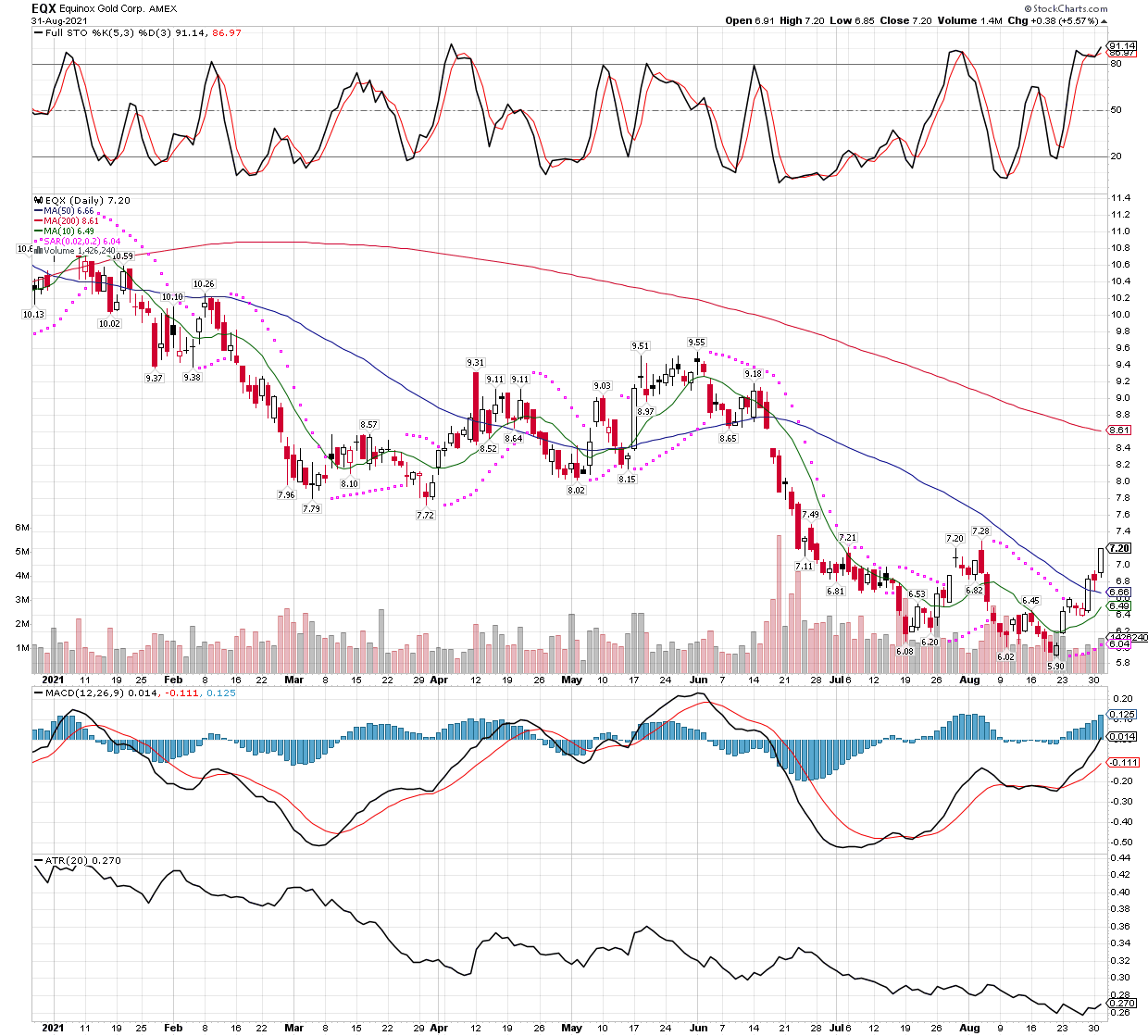Click the bold EQX ticker symbol in header
1148x1036 pixels.
click(43, 8)
